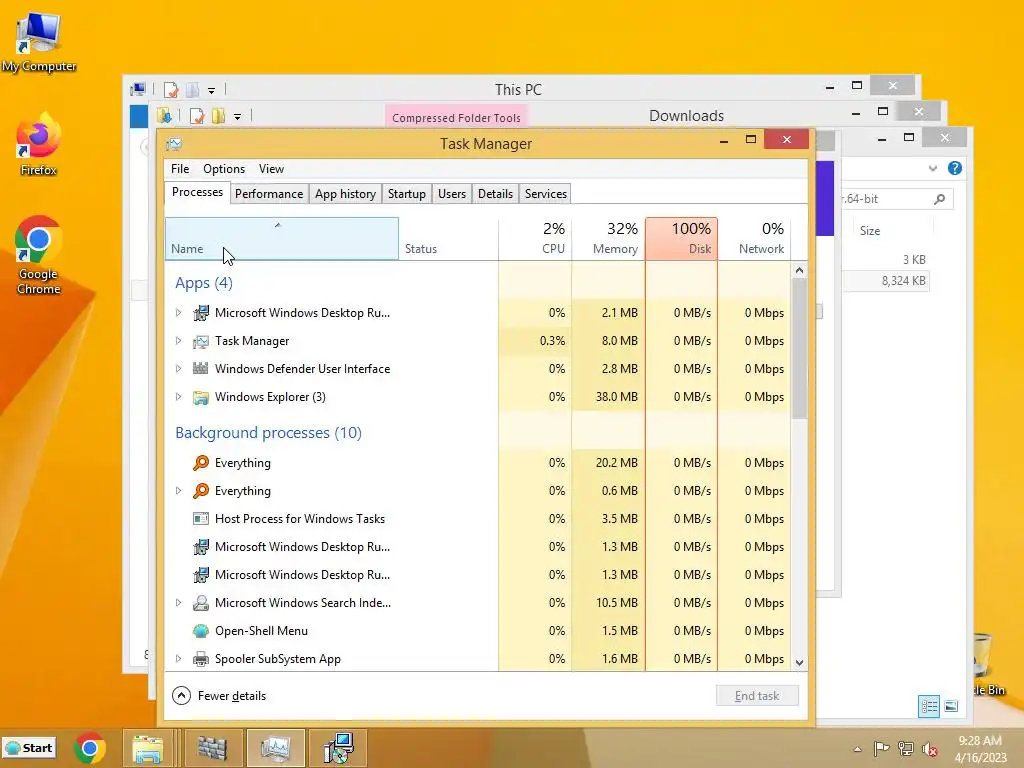
Task: Click the Start button
Action: pos(29,748)
